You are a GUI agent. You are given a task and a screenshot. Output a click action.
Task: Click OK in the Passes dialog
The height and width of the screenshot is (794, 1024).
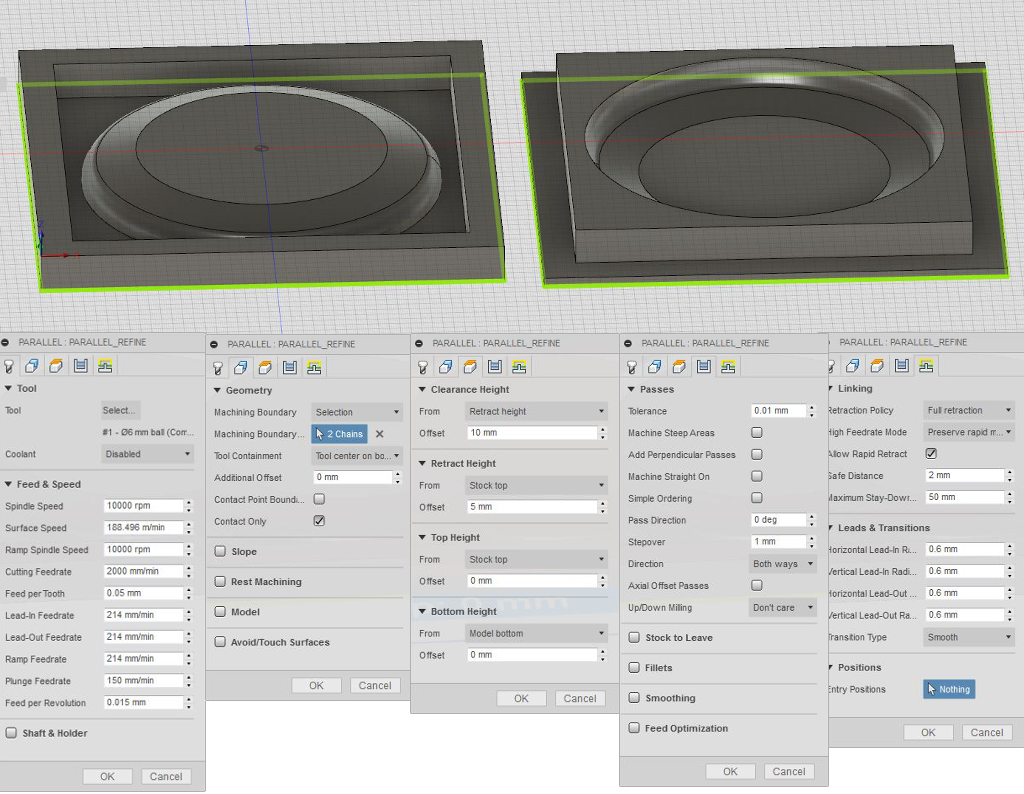730,772
